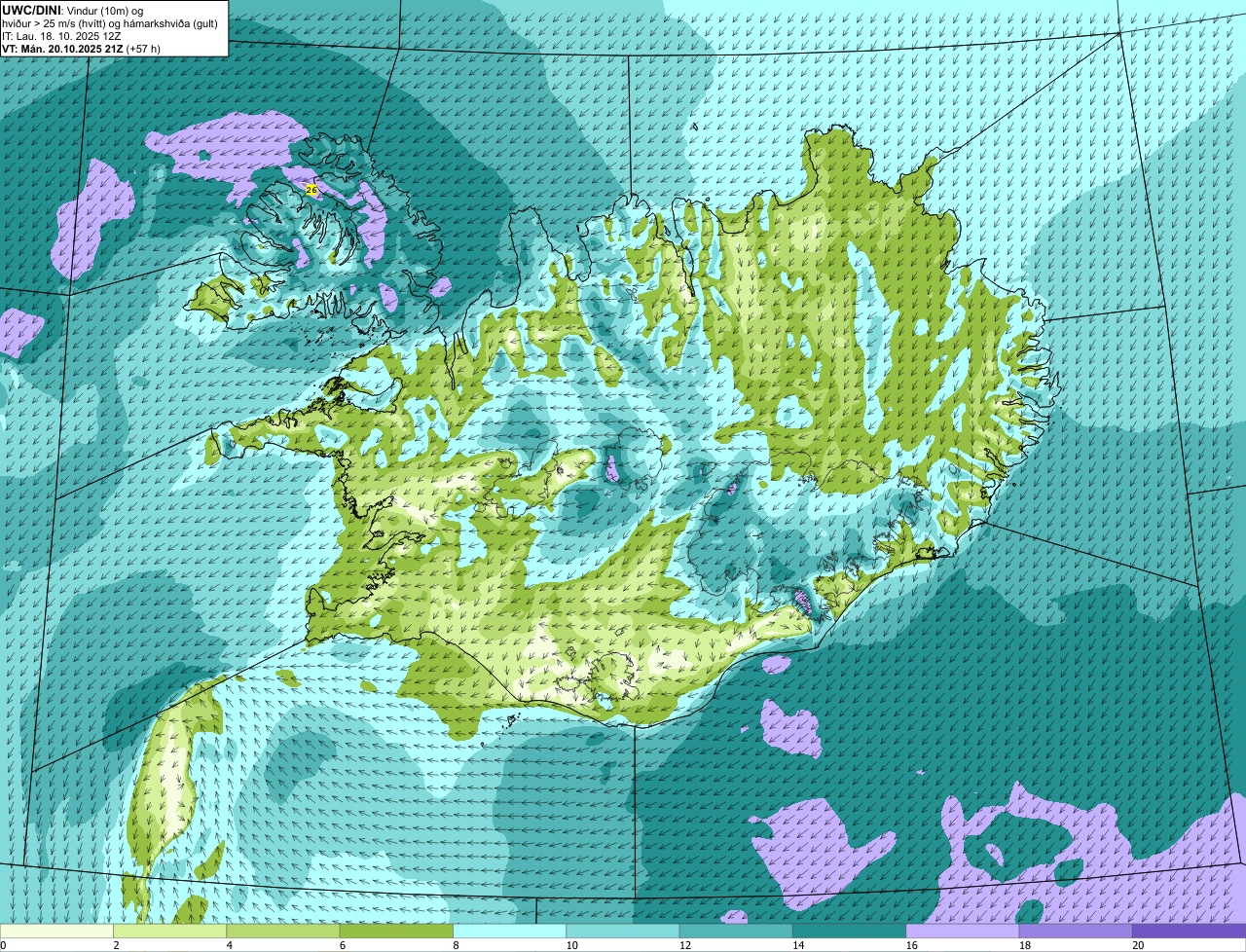1246x952 pixels.
Task: Click the 10–12 m/s legend swatch
Action: coord(623,931)
